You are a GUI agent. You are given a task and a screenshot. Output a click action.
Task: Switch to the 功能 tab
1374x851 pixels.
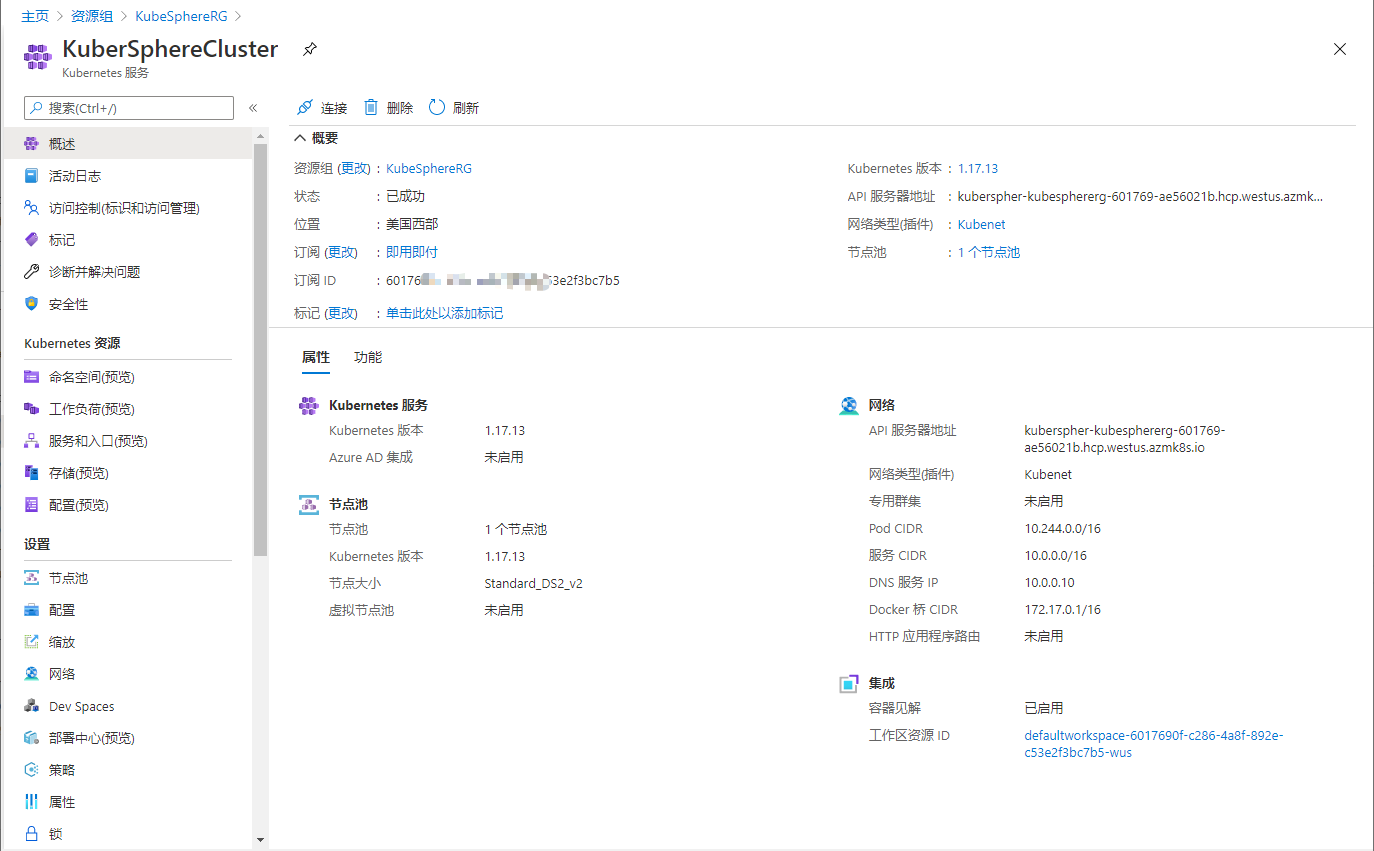click(368, 357)
